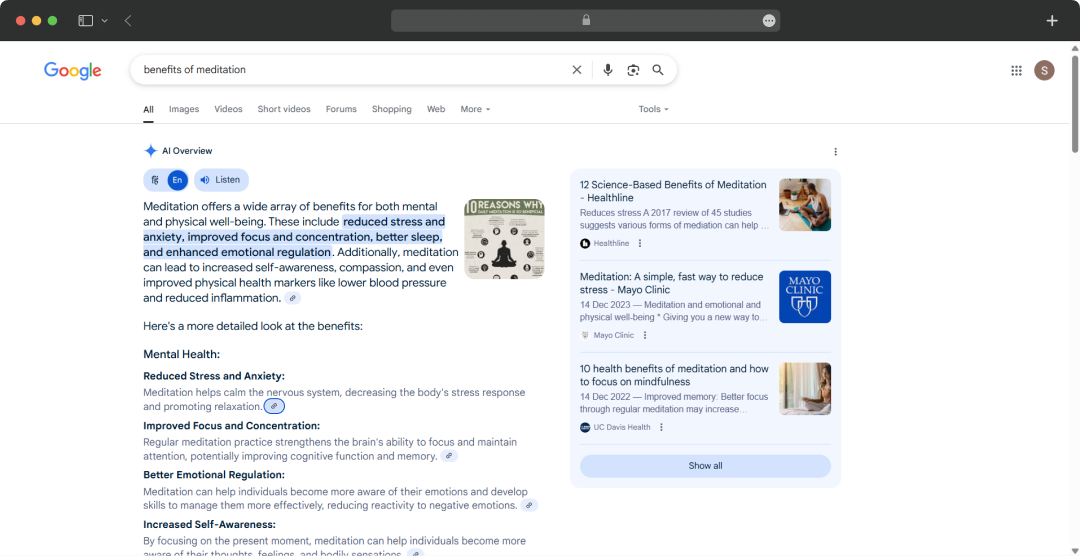Click the address bar lock icon
The width and height of the screenshot is (1080, 556).
pos(586,20)
